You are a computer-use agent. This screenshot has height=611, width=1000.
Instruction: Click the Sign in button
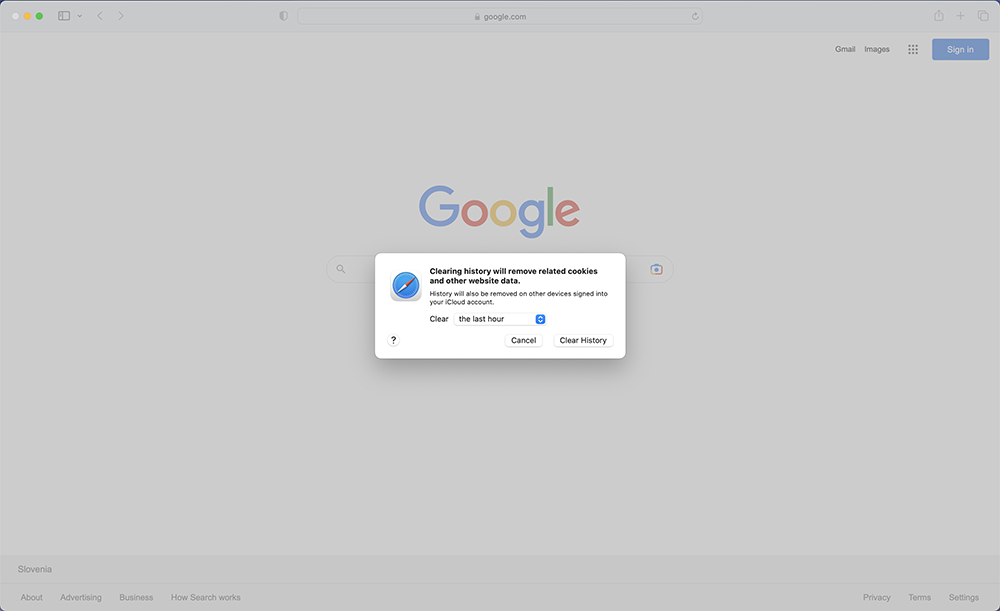pyautogui.click(x=960, y=49)
